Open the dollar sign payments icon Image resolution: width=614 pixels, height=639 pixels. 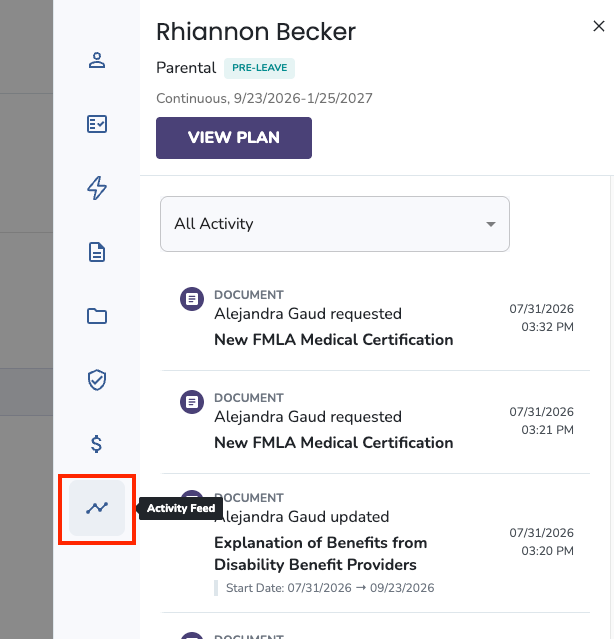[x=97, y=444]
